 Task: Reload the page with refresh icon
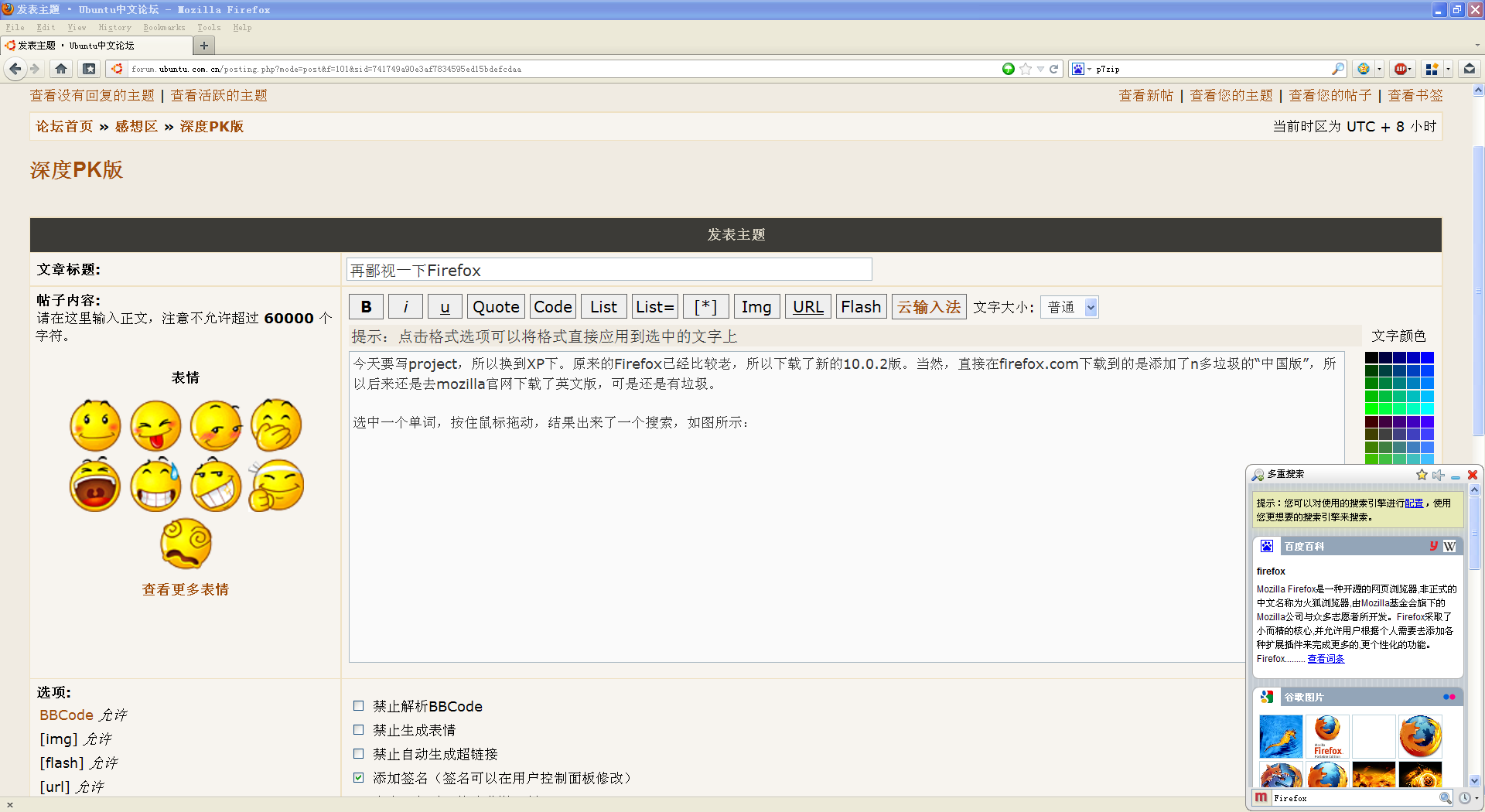coord(1053,69)
